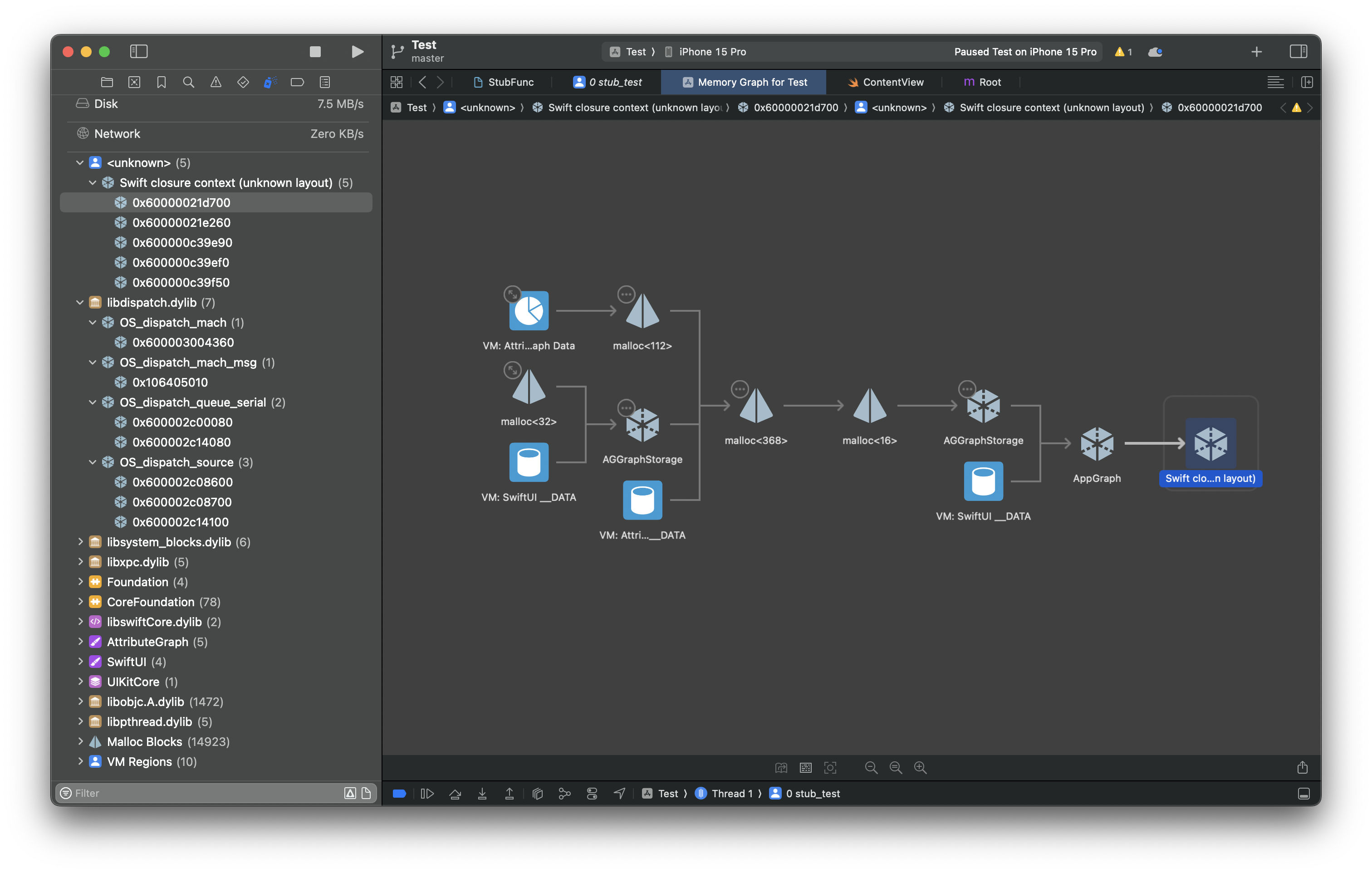The width and height of the screenshot is (1372, 873).
Task: Expand the libobjc.A.dylib (1472) group
Action: (x=80, y=701)
